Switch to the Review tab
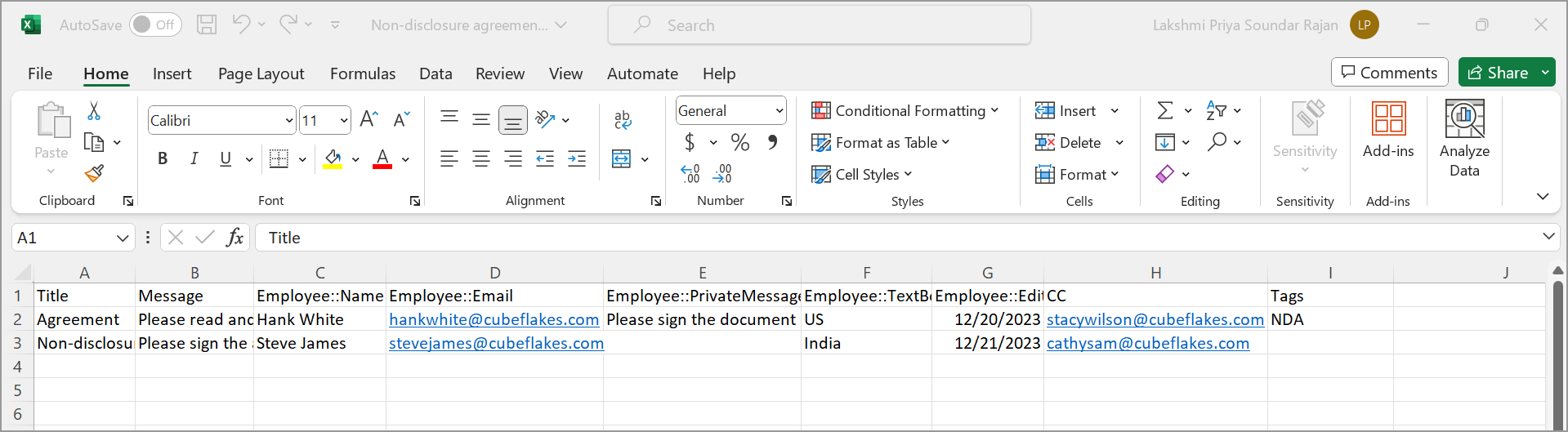Image resolution: width=1568 pixels, height=432 pixels. click(500, 73)
